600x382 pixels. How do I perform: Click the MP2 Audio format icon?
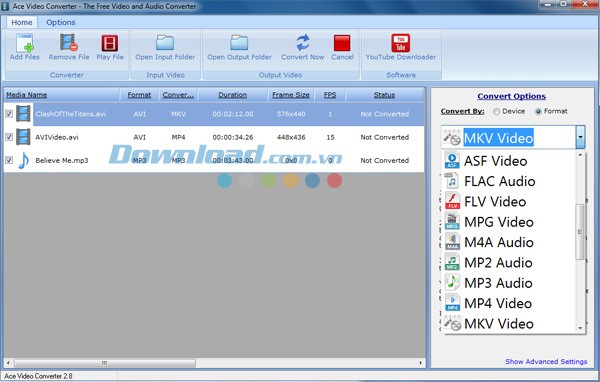coord(452,262)
